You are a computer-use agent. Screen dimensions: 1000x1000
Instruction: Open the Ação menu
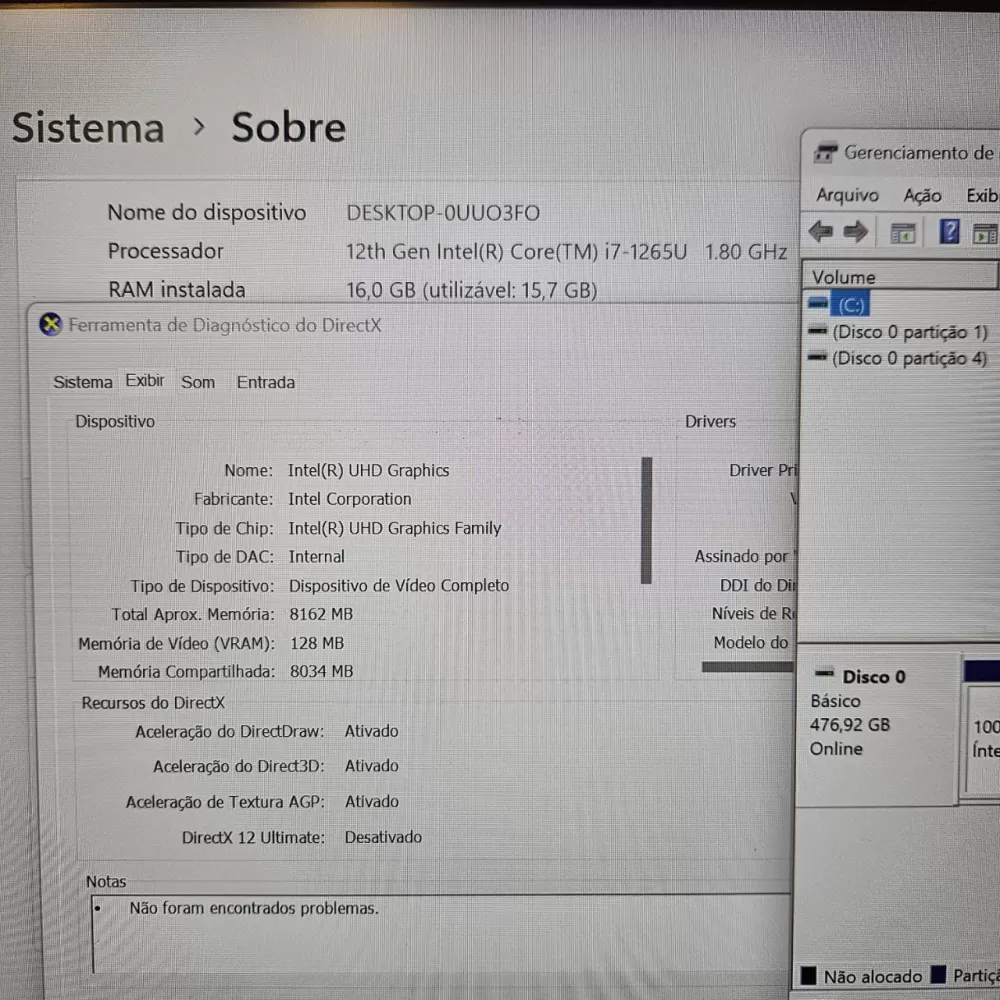point(922,196)
